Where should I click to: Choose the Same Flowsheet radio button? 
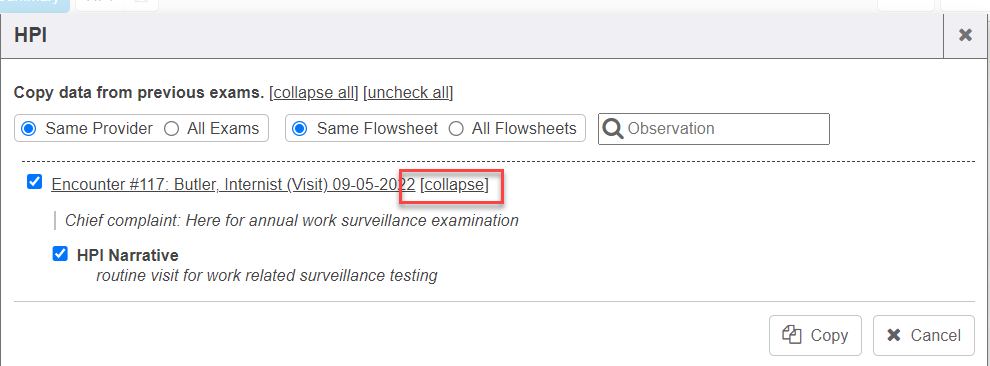click(300, 129)
